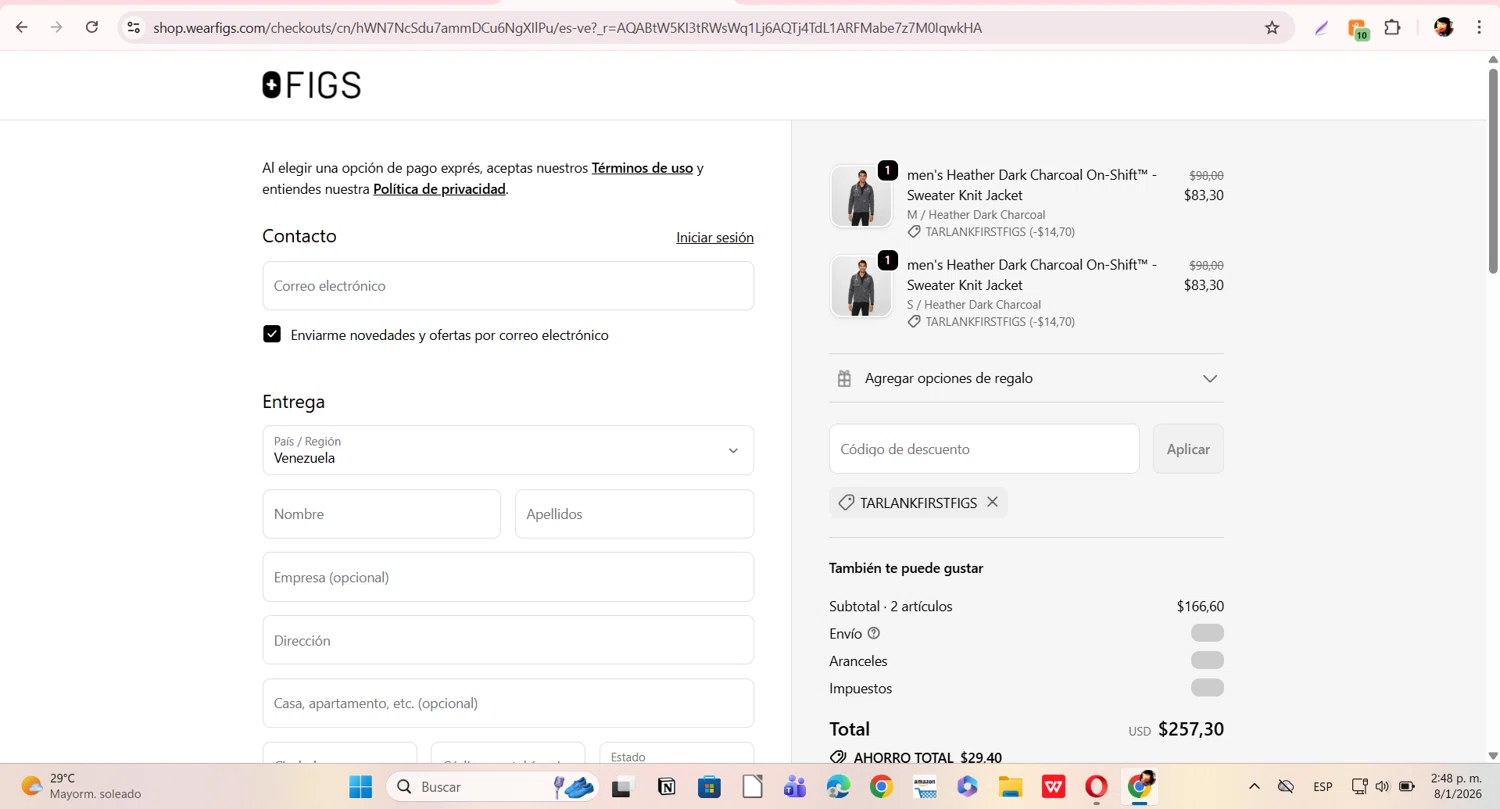Expand Agregar opciones de regalo
1500x809 pixels.
pyautogui.click(x=1026, y=378)
